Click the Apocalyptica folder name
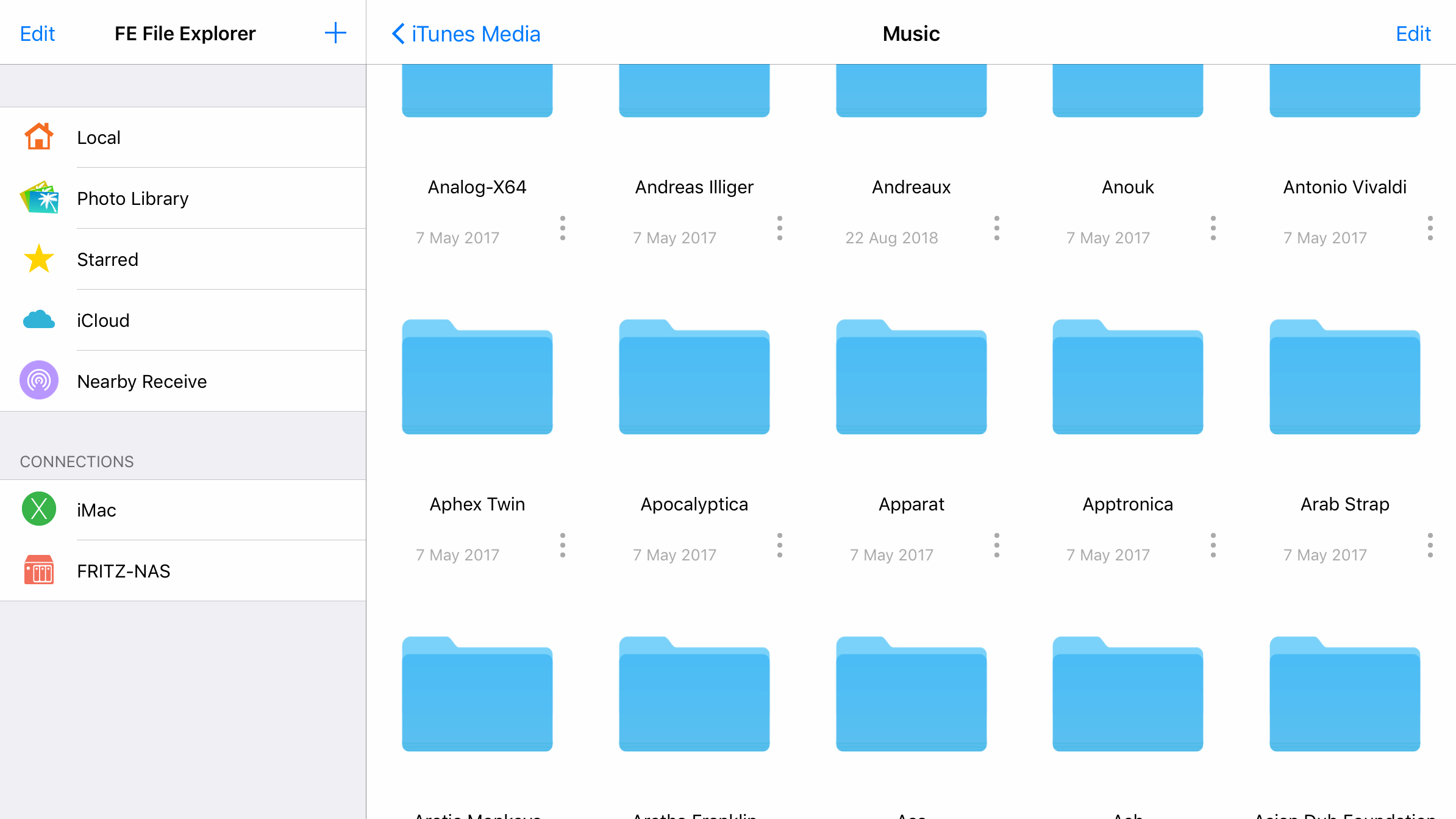Screen dimensions: 1456x819 (x=694, y=504)
